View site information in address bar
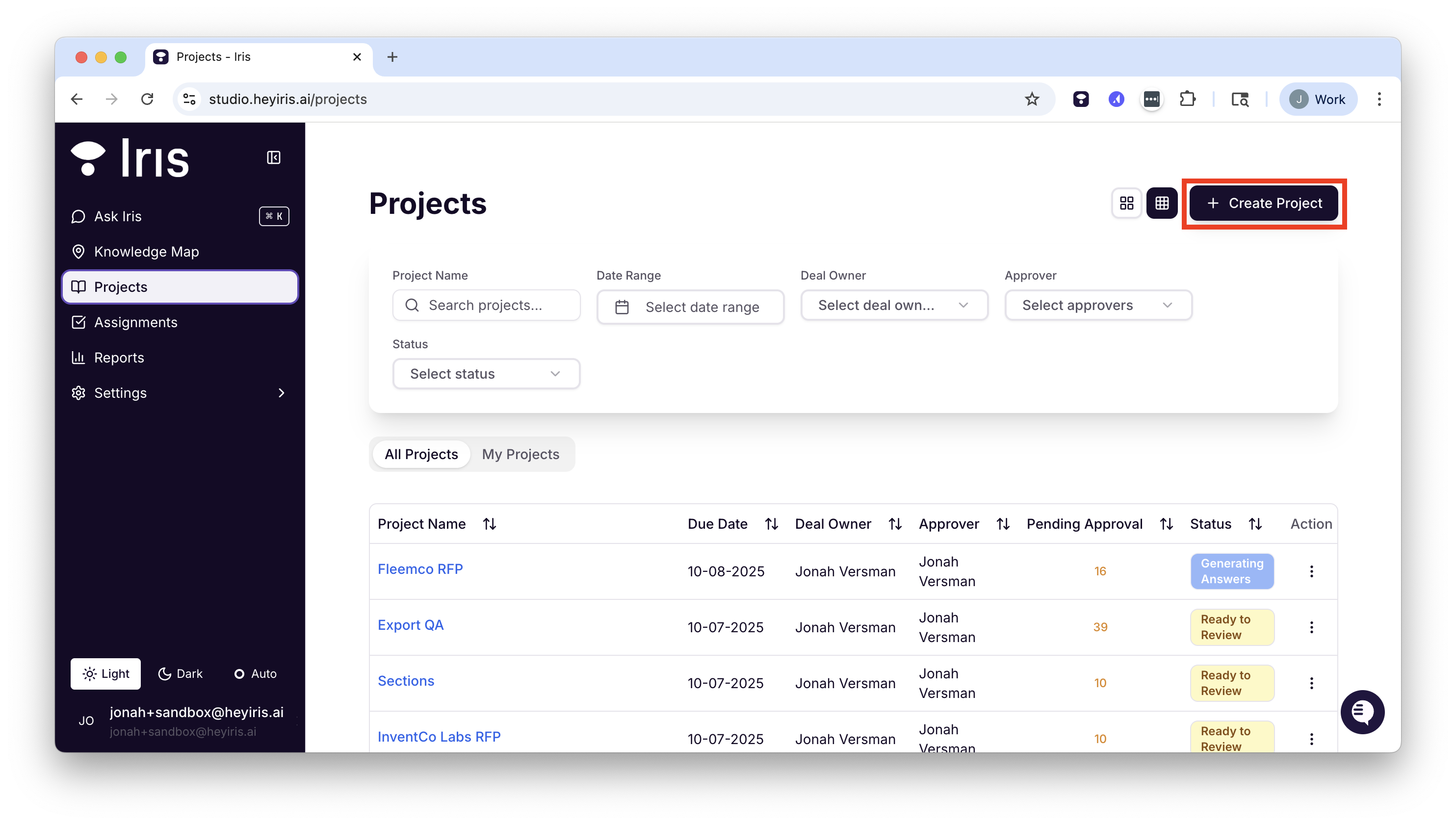The image size is (1456, 825). [x=190, y=99]
